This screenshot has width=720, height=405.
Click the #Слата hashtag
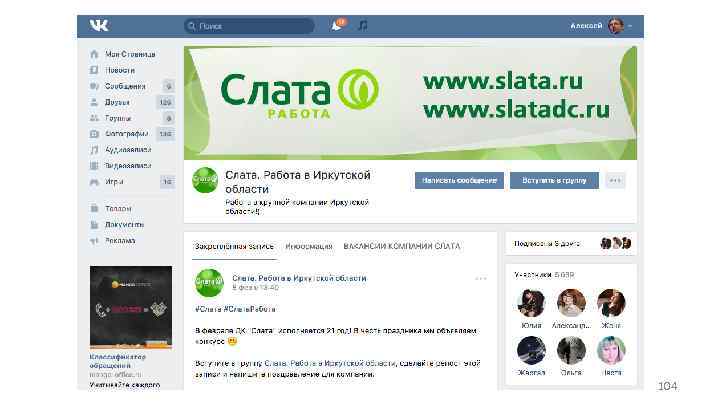point(208,309)
